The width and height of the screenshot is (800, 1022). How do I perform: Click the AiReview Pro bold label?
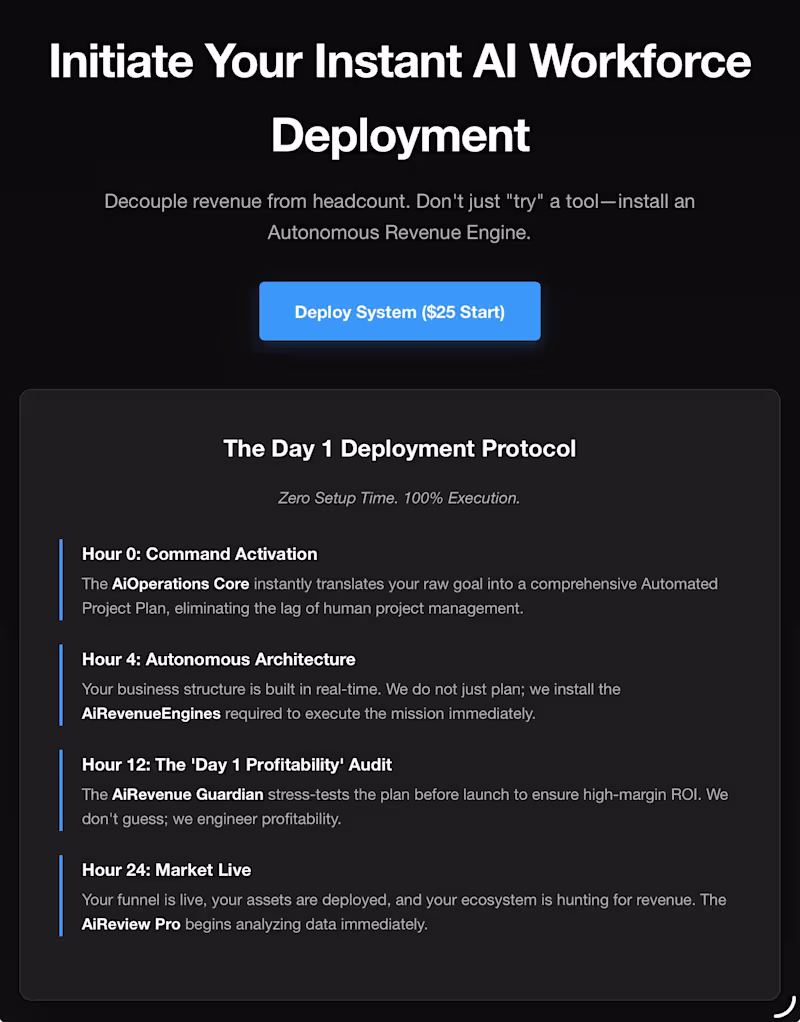[131, 924]
